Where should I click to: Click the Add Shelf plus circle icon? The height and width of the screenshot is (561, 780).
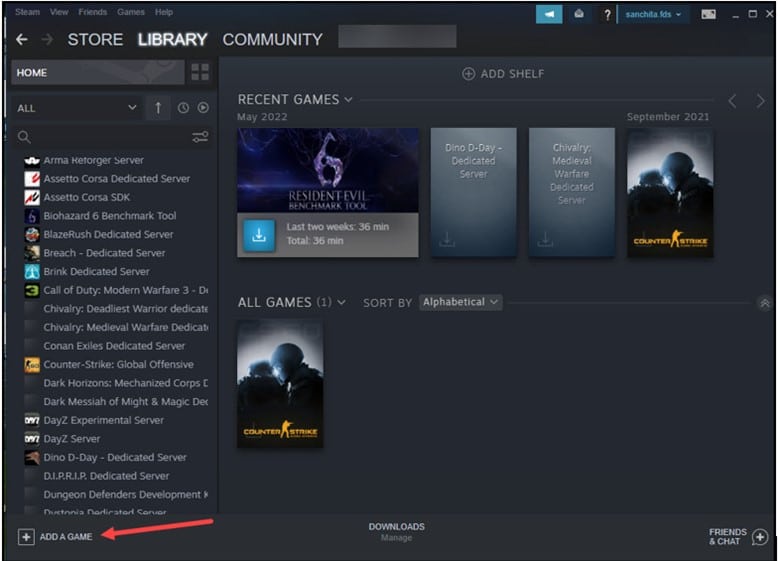tap(468, 74)
